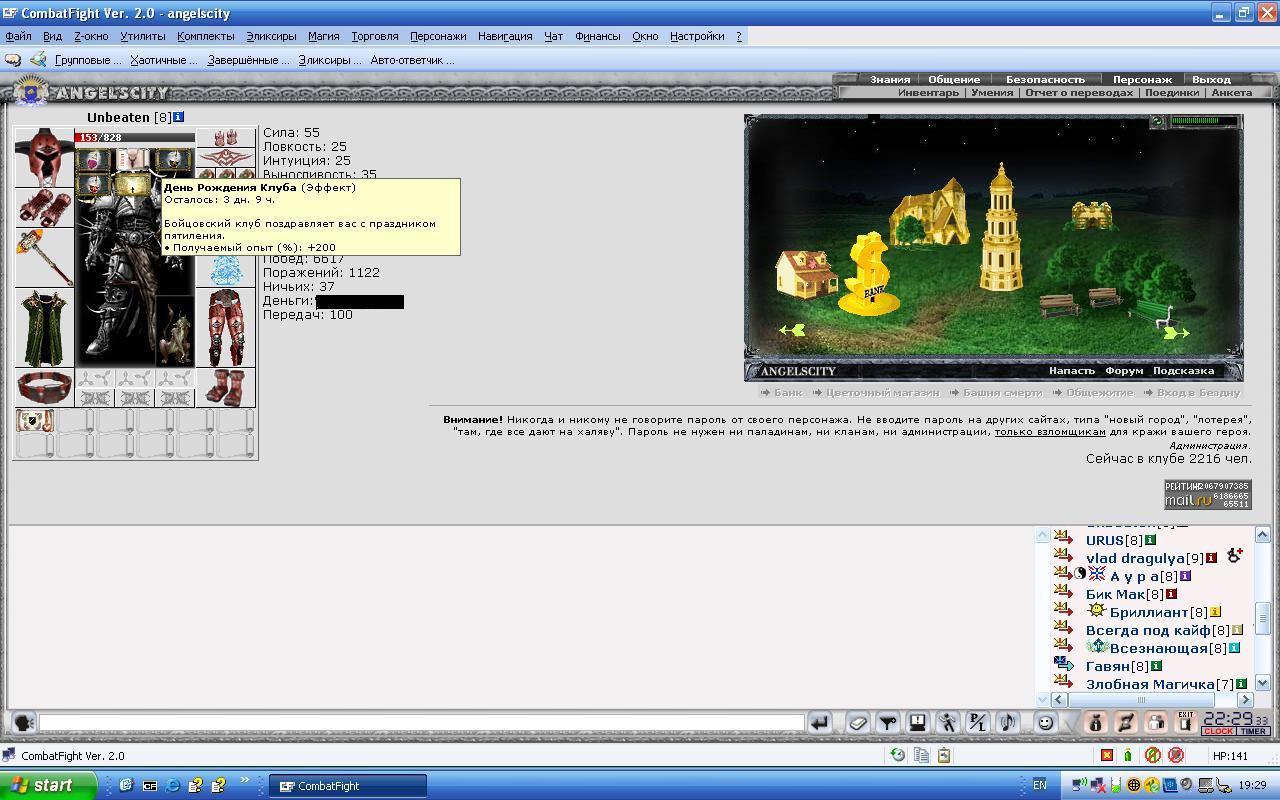1280x800 pixels.
Task: Click the right green arrow on city map
Action: click(x=1176, y=332)
